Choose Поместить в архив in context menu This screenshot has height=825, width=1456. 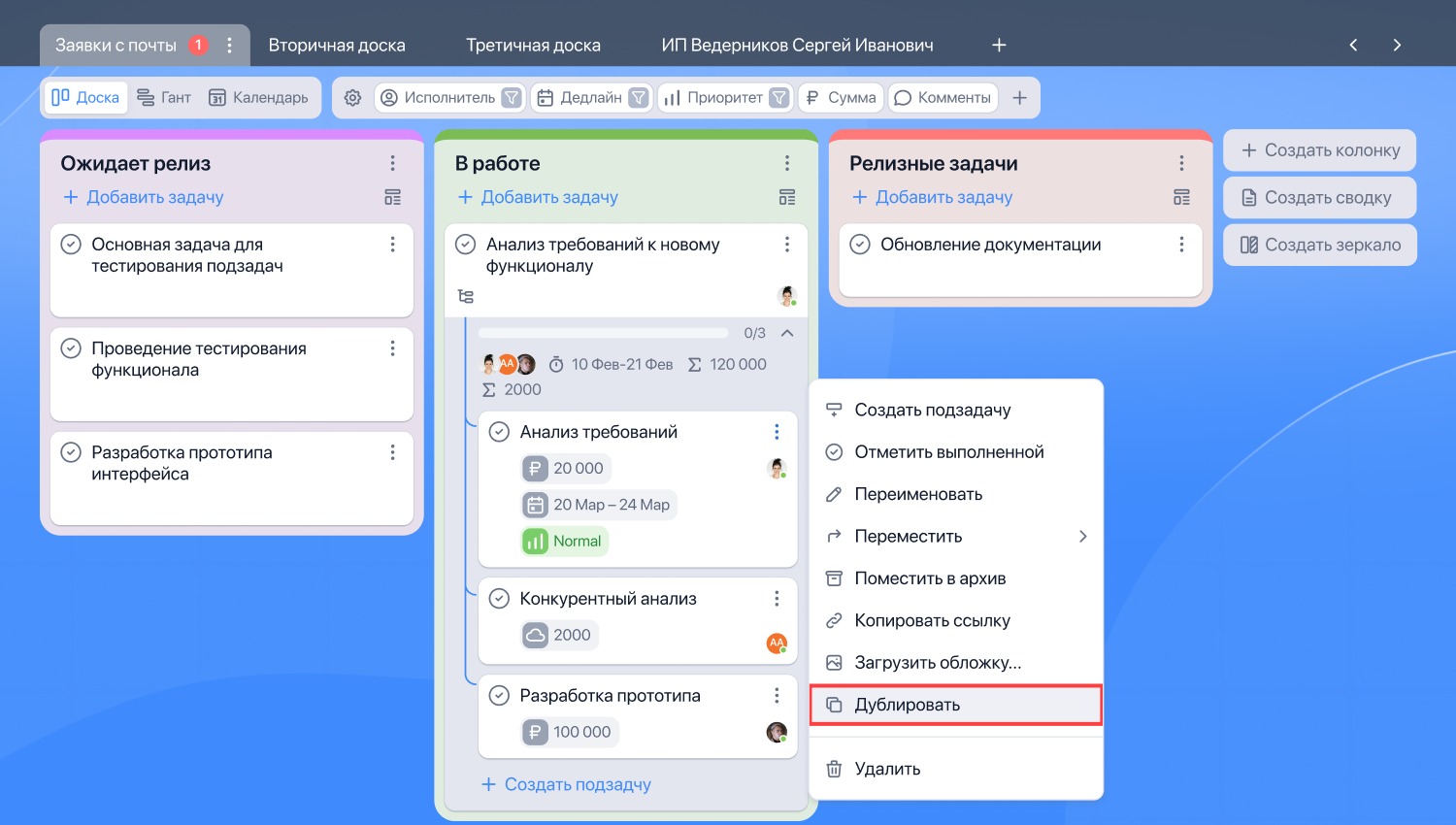(956, 578)
